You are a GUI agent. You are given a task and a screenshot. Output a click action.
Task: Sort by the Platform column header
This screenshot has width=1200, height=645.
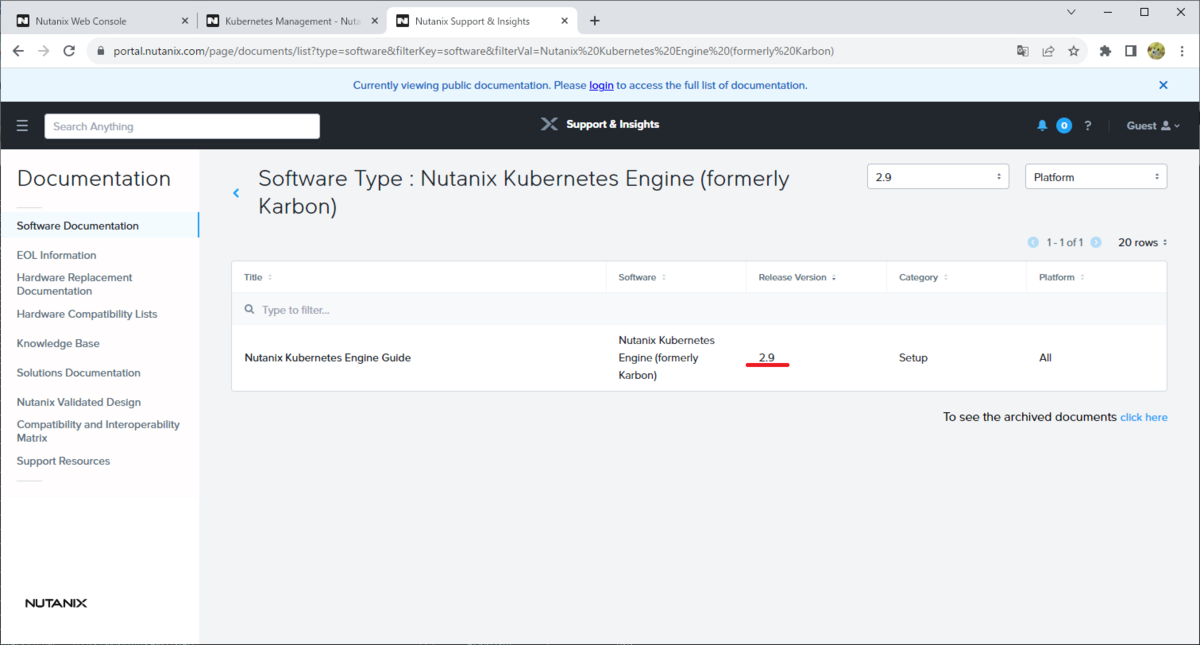[x=1061, y=277]
